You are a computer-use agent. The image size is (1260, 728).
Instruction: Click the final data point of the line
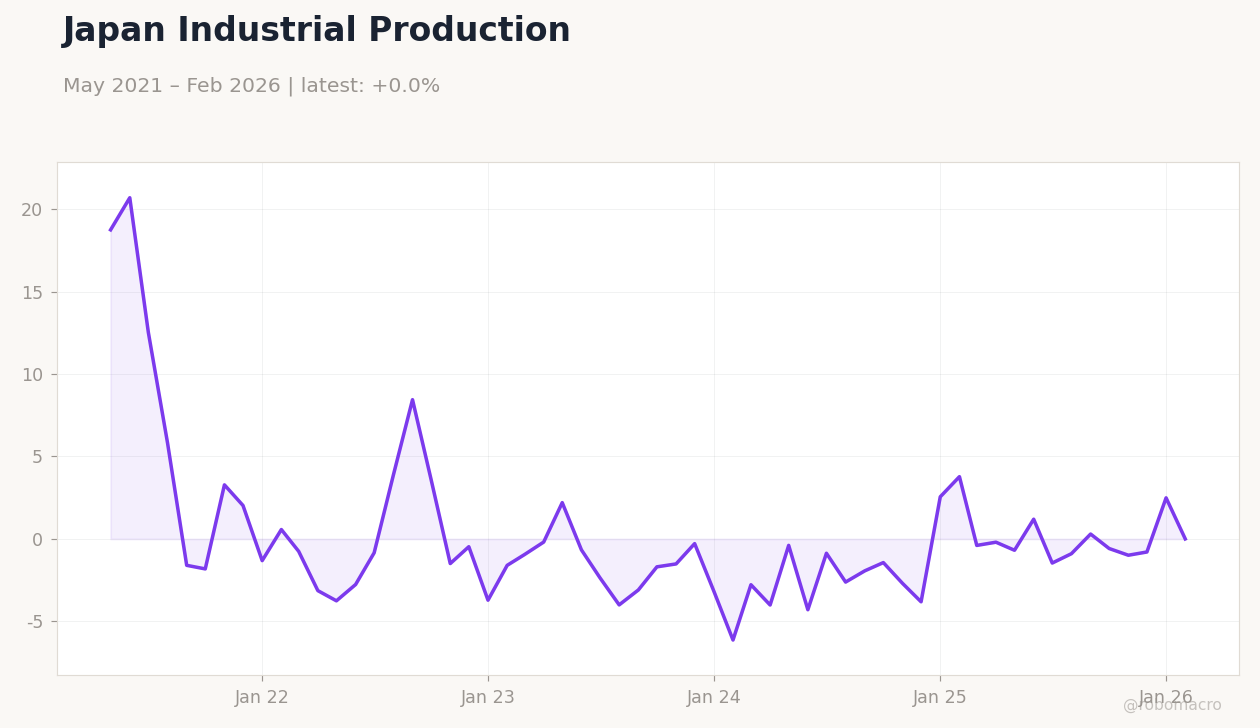point(1185,539)
